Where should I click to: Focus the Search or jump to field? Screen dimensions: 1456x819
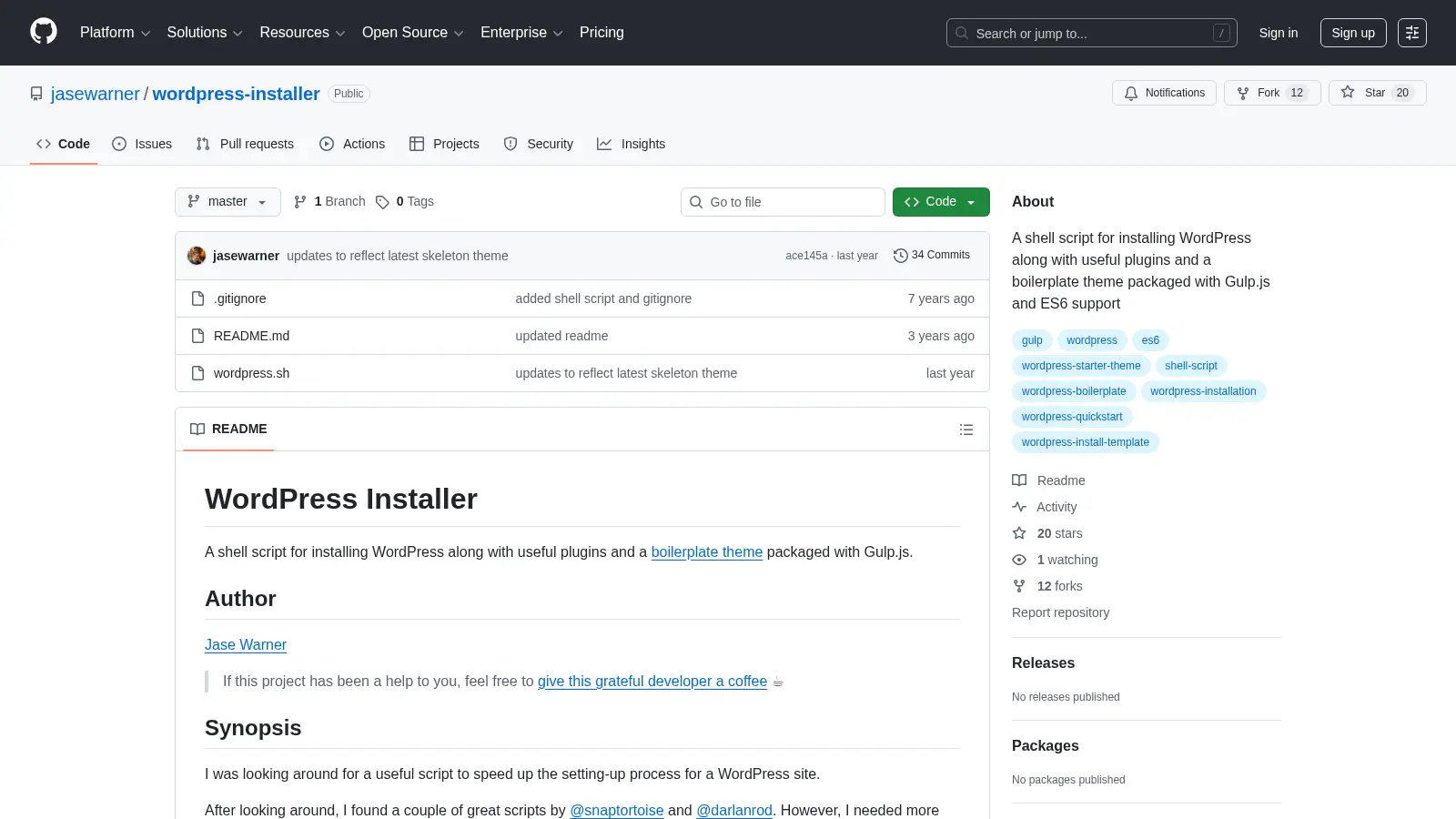coord(1091,33)
